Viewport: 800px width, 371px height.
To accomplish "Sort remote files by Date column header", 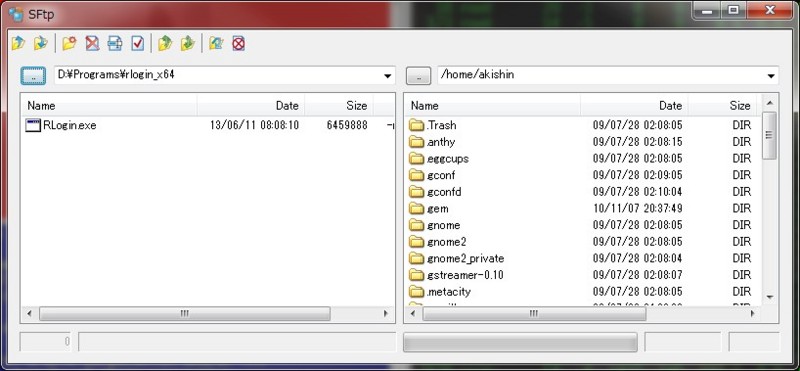I will (x=635, y=106).
